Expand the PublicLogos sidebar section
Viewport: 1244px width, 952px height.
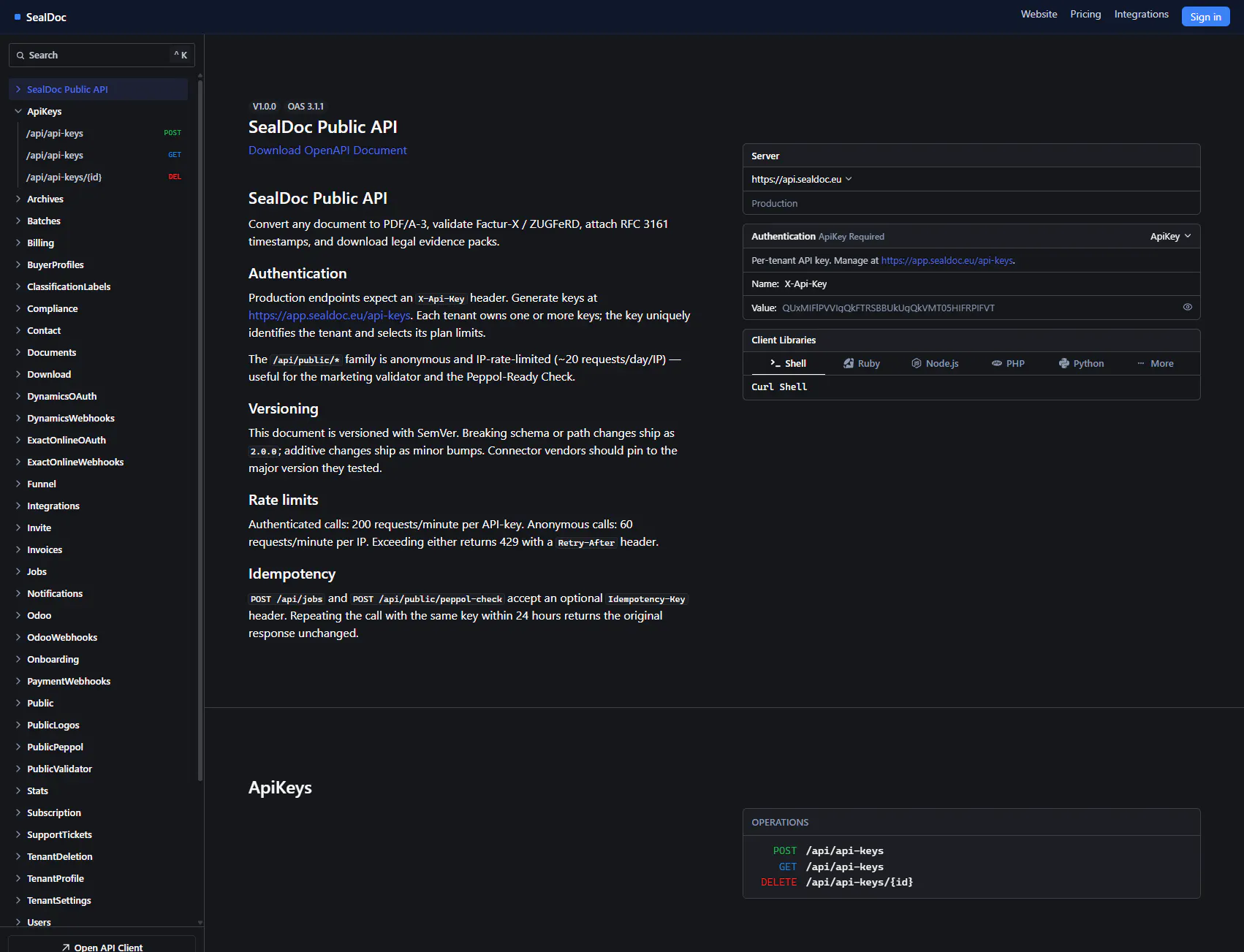[x=98, y=725]
